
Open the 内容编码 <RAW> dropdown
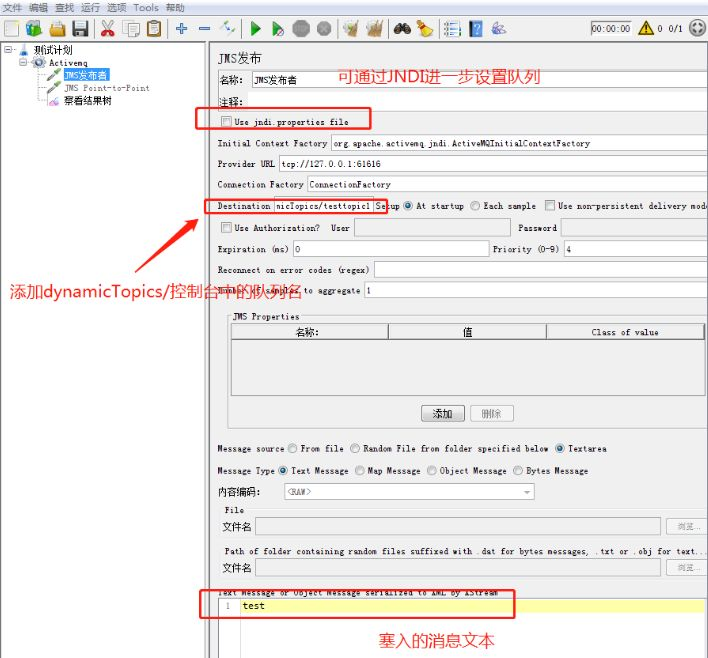(409, 491)
